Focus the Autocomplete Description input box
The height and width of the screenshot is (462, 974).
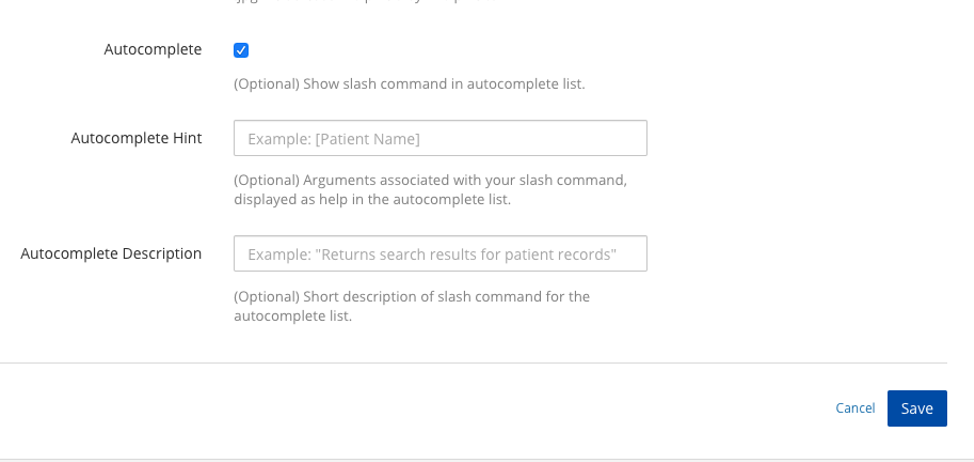440,254
